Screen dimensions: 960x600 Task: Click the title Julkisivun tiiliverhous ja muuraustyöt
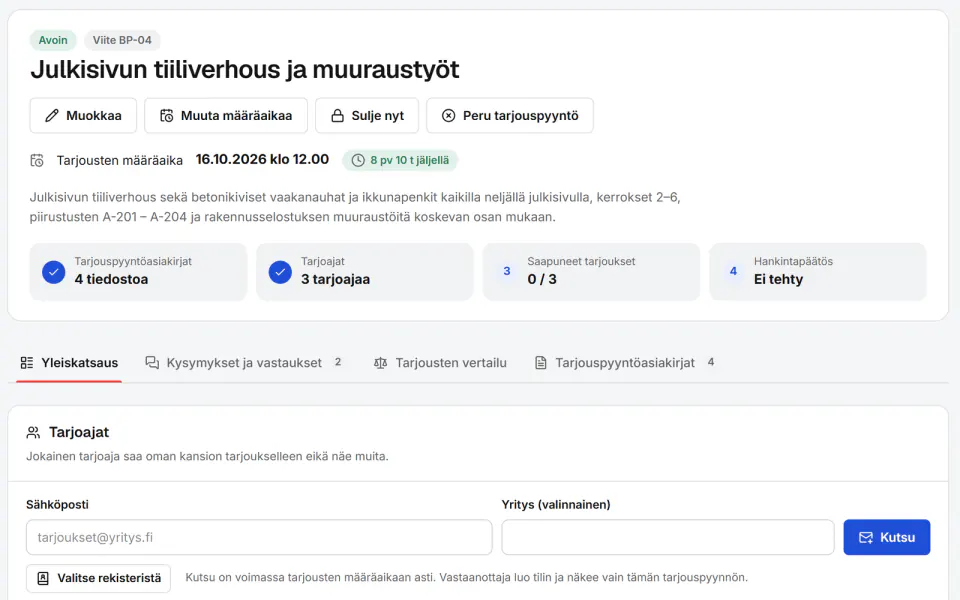pos(245,69)
